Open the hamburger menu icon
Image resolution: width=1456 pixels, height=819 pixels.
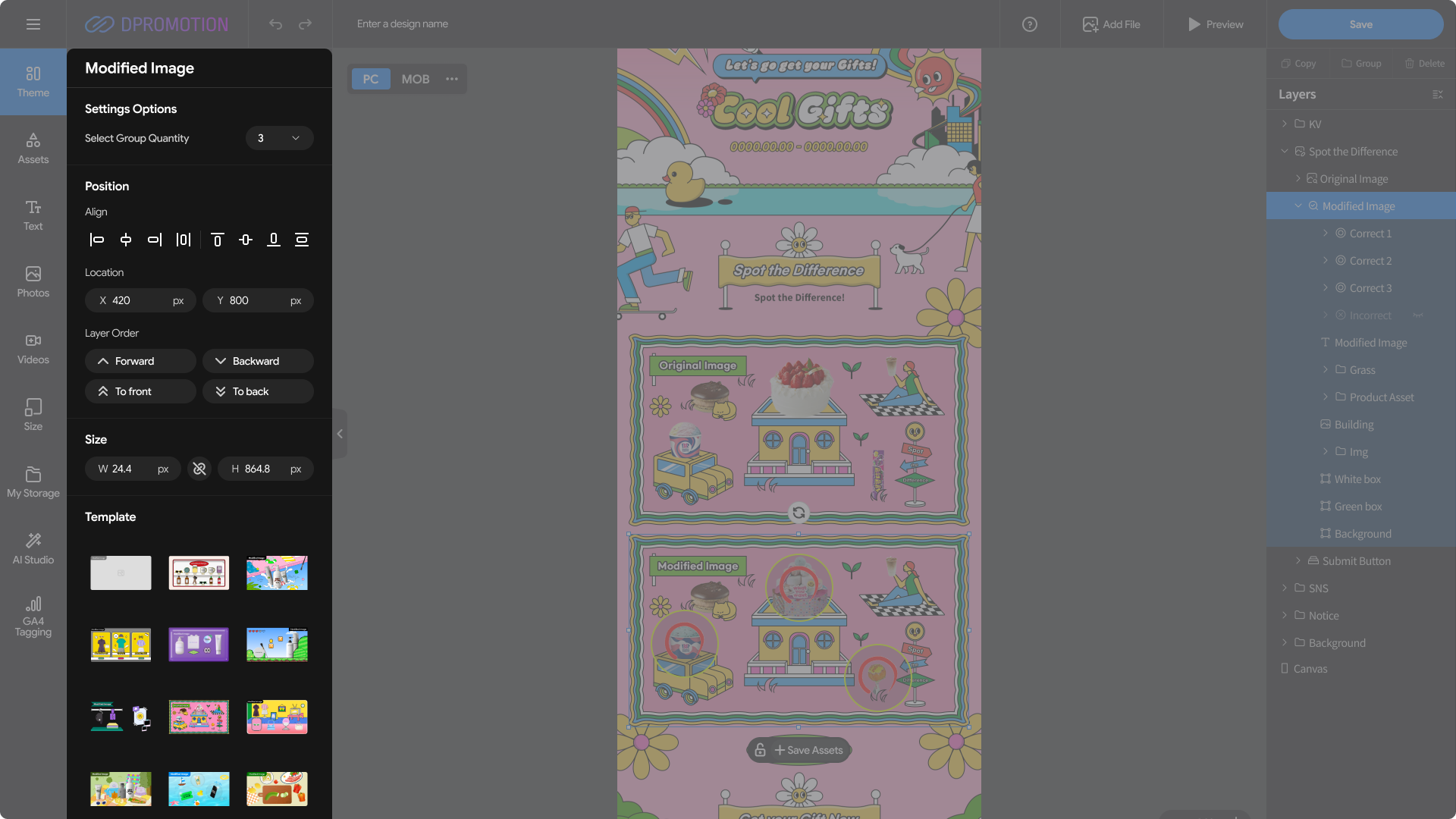click(x=33, y=24)
